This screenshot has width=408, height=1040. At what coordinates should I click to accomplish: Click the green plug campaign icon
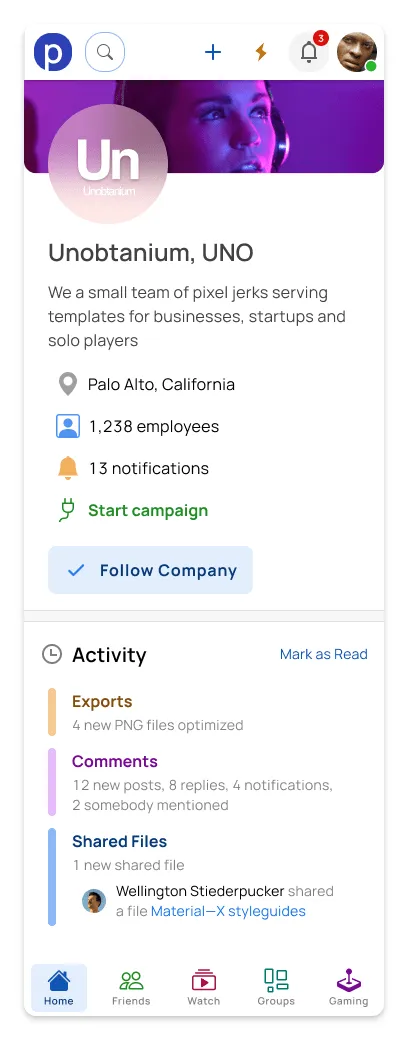click(x=67, y=510)
